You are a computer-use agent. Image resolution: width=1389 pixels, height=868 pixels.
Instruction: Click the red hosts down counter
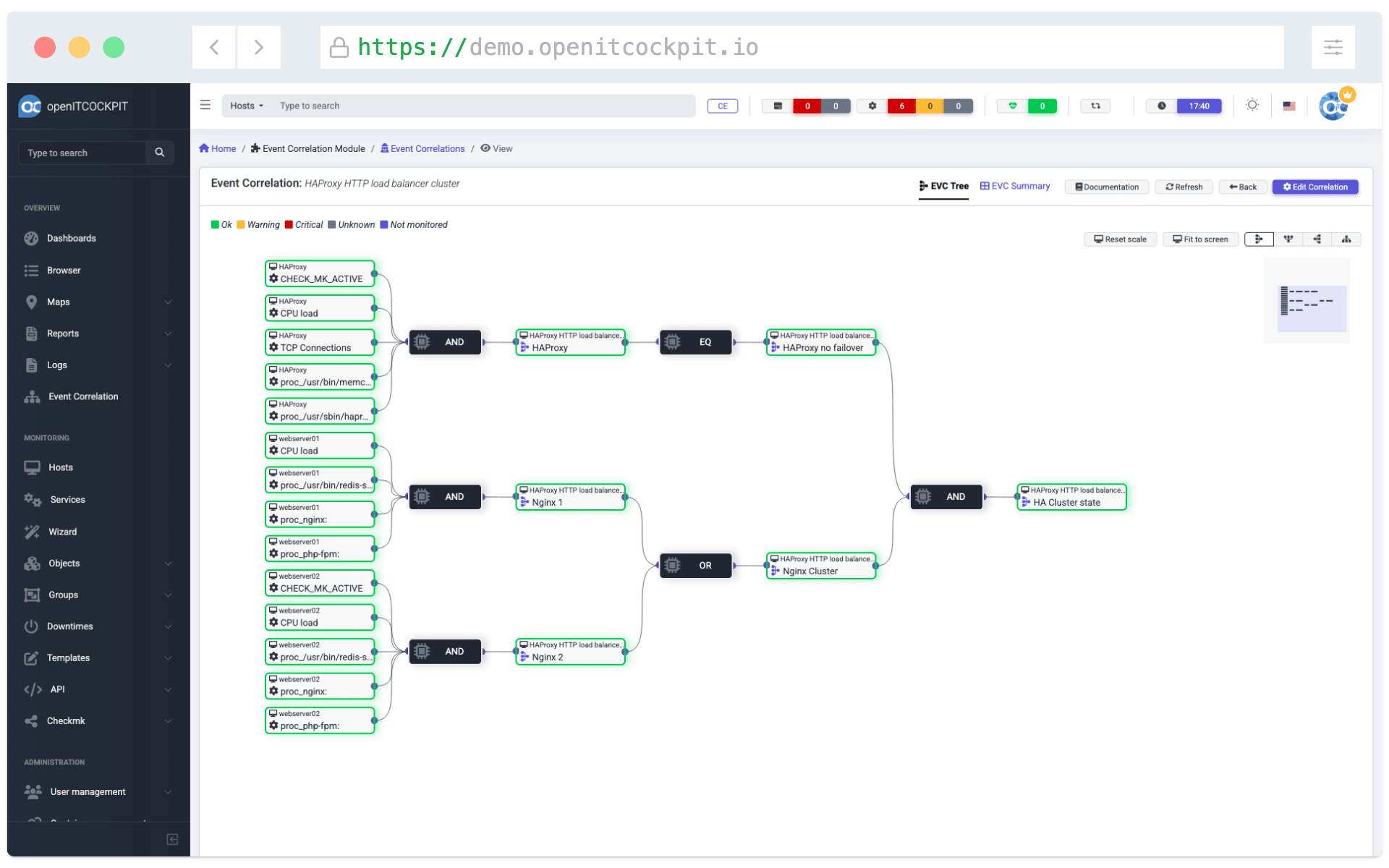807,106
